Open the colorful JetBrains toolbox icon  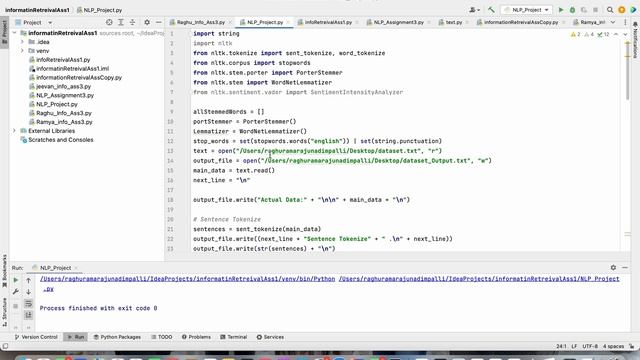[633, 10]
